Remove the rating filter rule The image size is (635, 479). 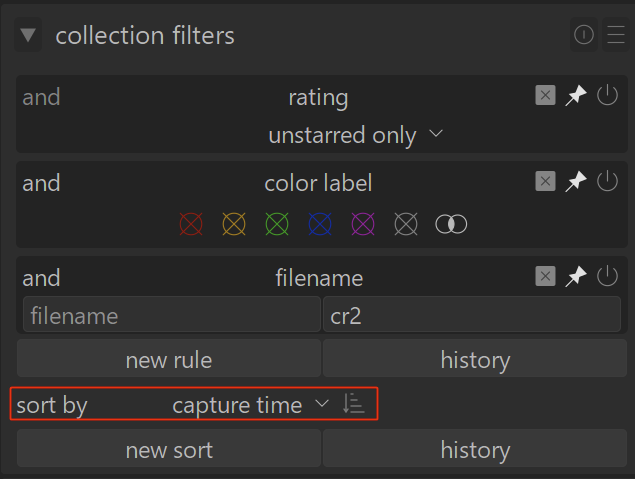pyautogui.click(x=545, y=95)
